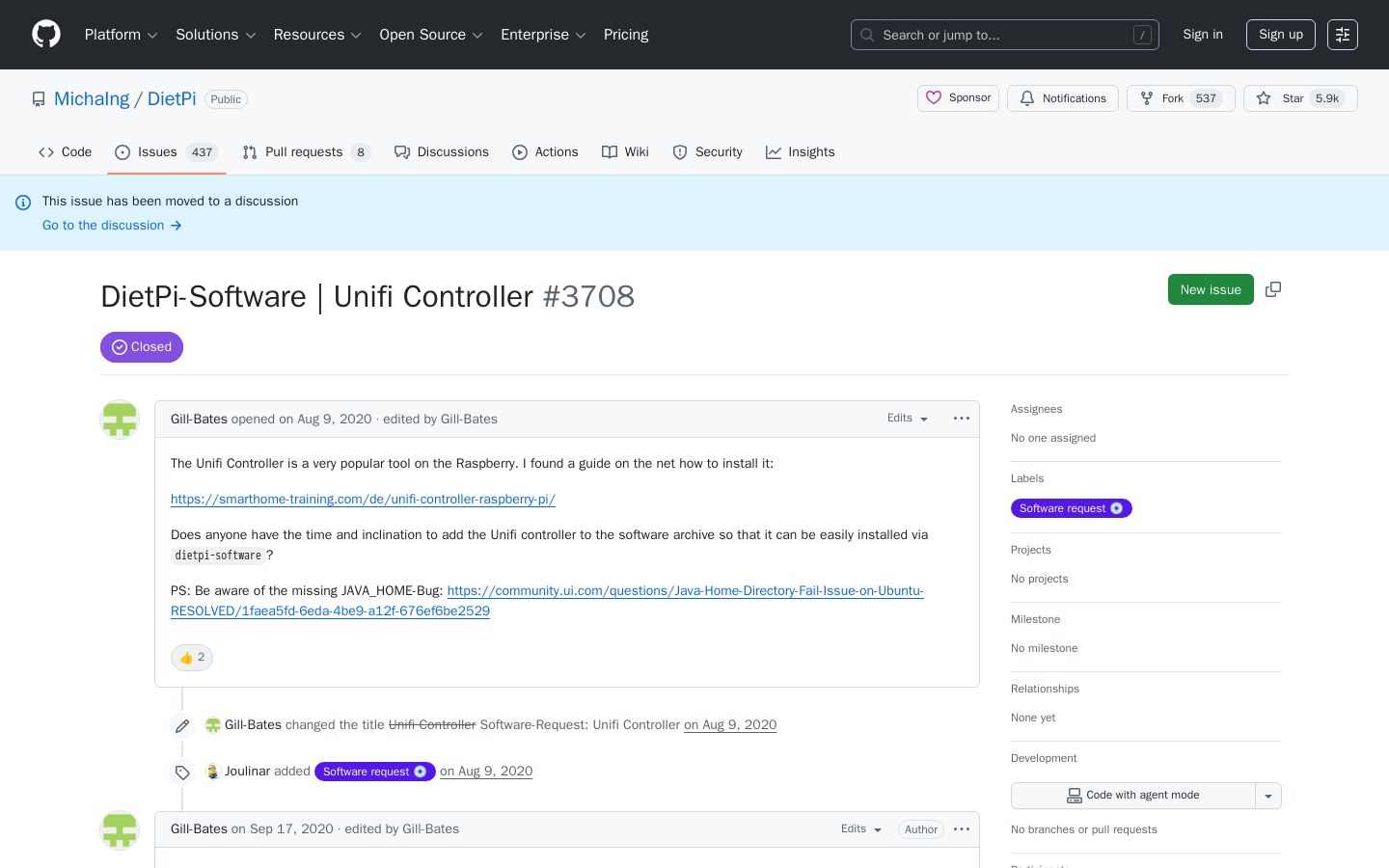
Task: Click the Relationships heading in sidebar
Action: pos(1046,689)
